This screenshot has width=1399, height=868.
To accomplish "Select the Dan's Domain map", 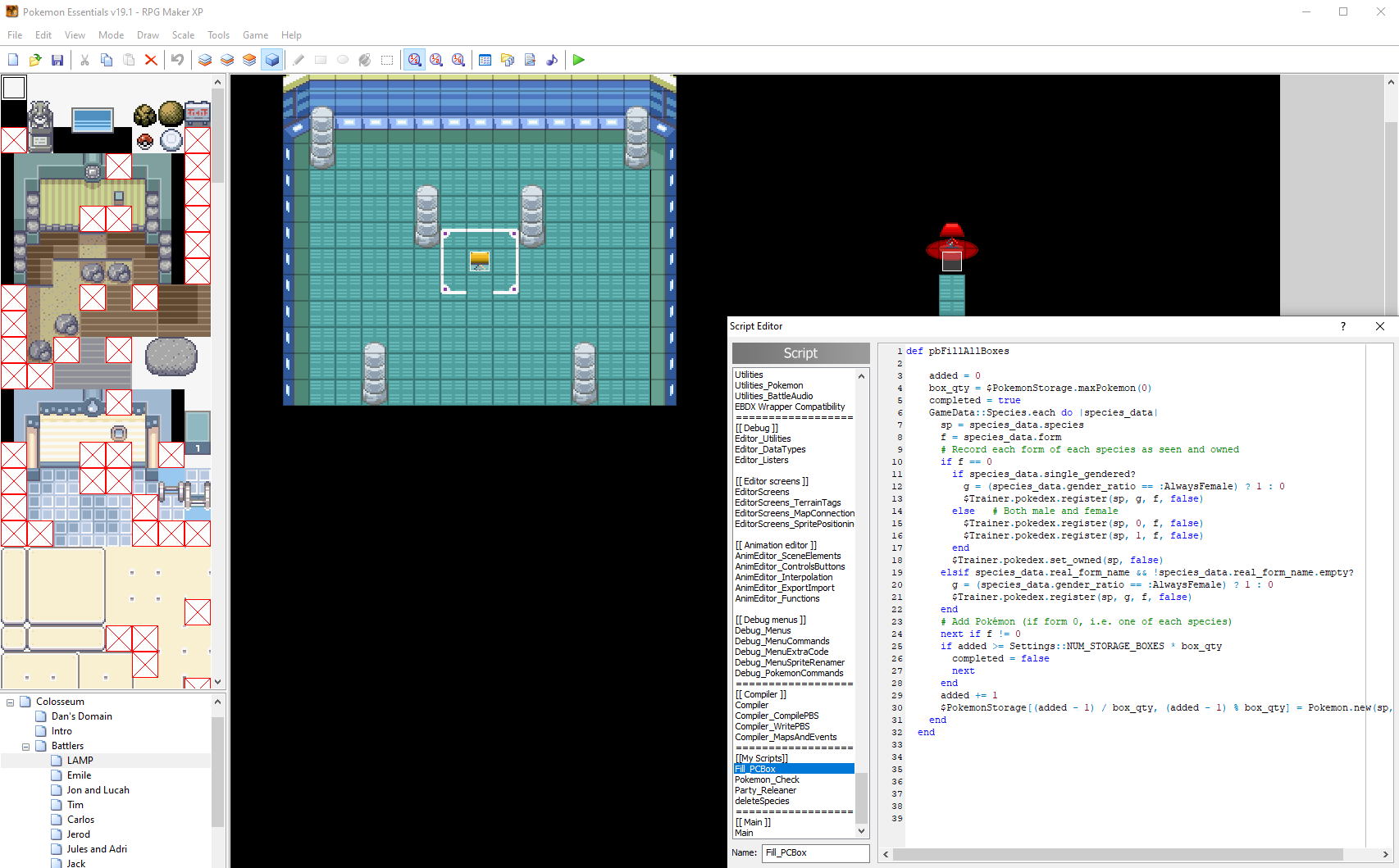I will (81, 716).
